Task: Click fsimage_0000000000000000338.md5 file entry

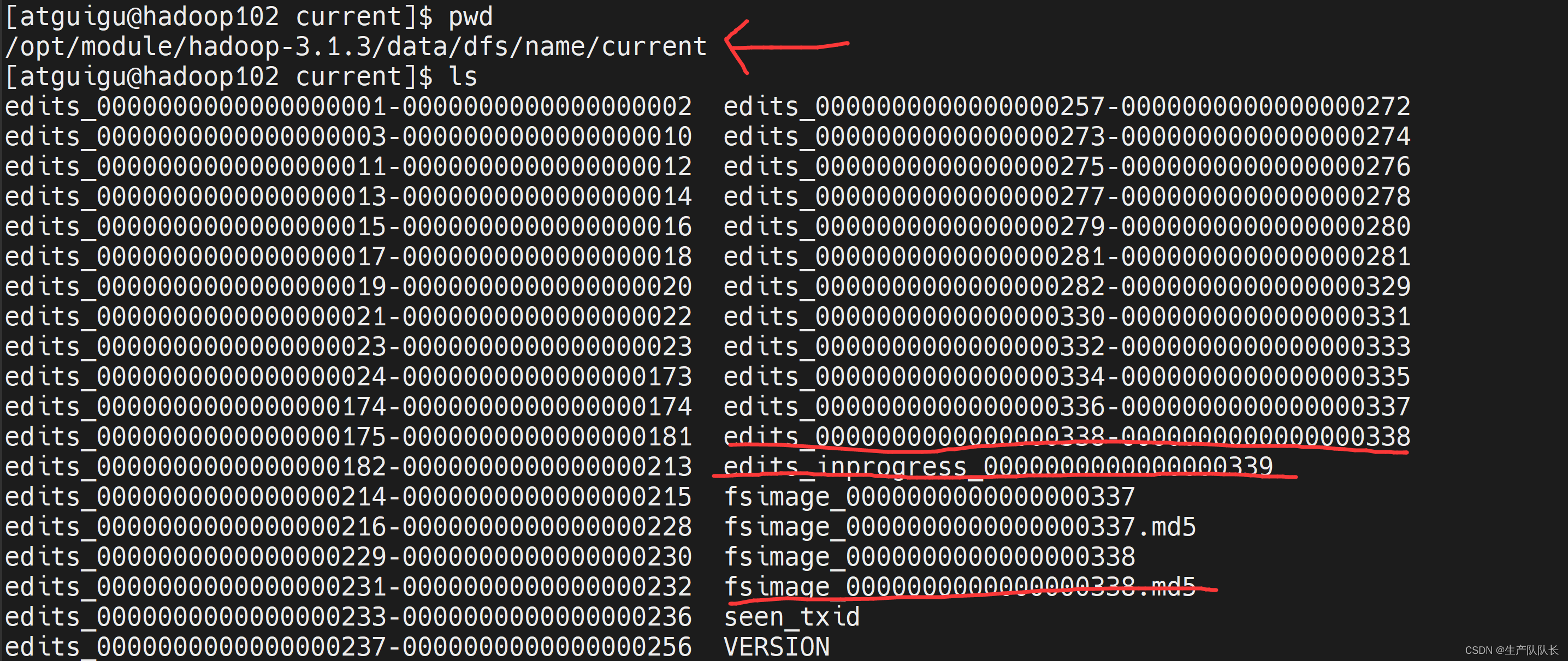Action: point(959,587)
